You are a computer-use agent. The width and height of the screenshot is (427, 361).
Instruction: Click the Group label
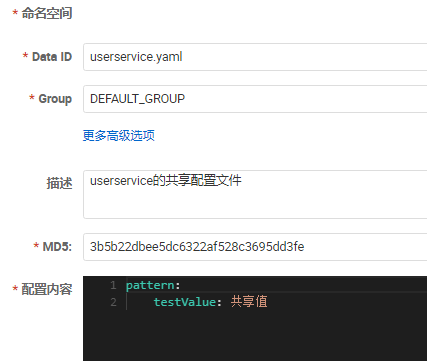pos(55,99)
